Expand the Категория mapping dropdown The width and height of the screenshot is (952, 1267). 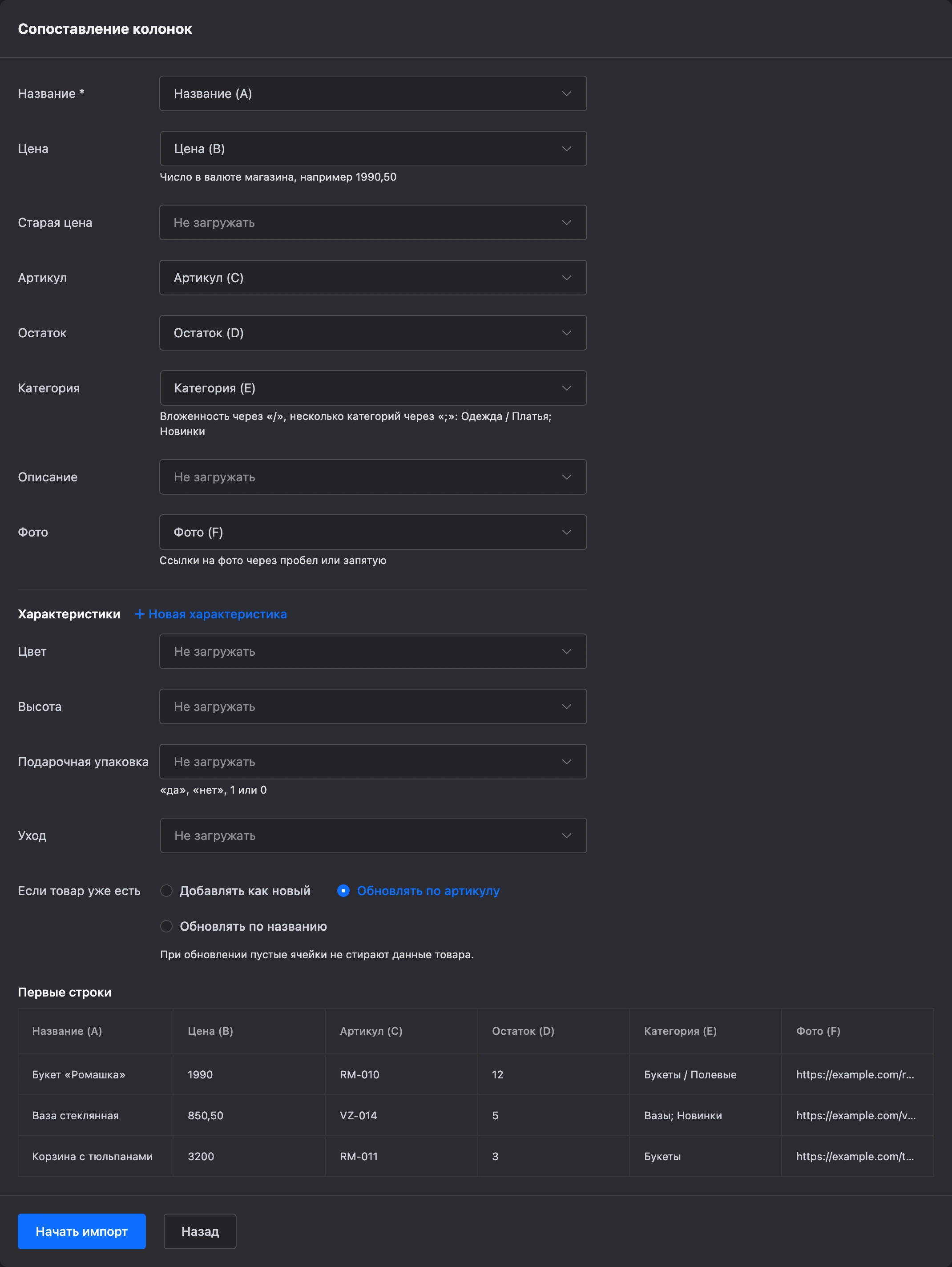pyautogui.click(x=373, y=388)
